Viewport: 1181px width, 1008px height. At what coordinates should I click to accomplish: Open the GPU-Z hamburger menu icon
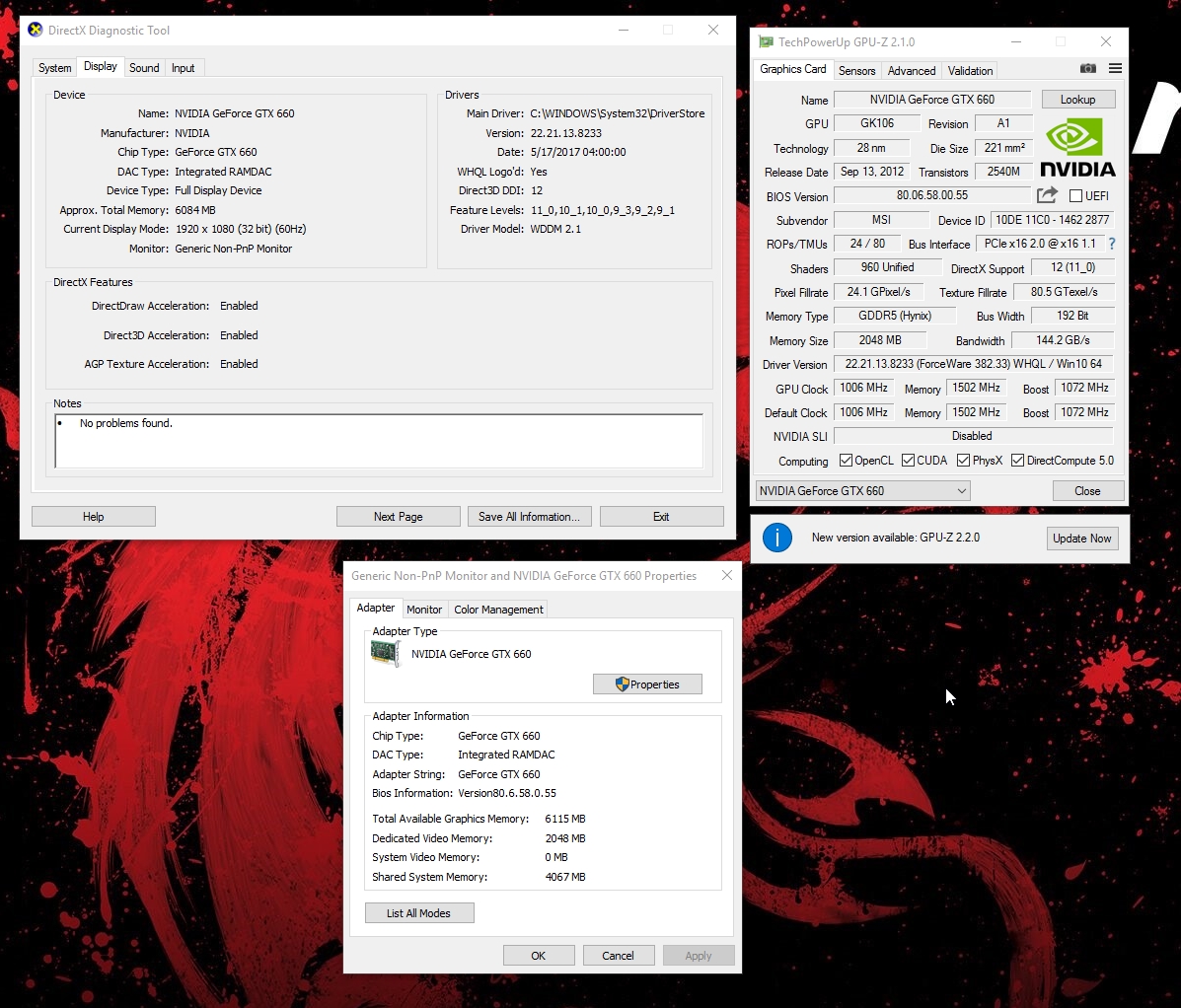[x=1116, y=68]
